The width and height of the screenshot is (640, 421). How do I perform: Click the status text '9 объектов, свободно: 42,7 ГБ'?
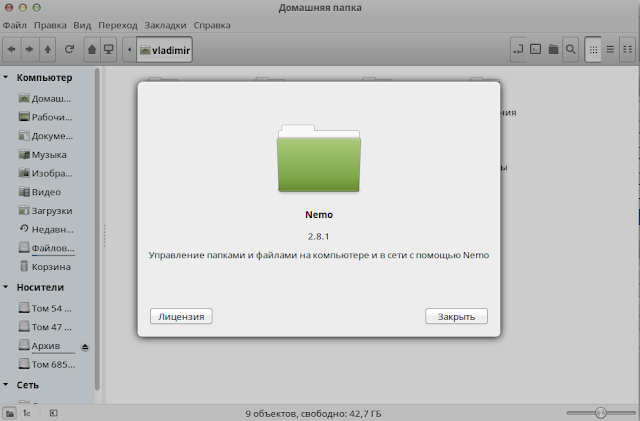pyautogui.click(x=313, y=414)
